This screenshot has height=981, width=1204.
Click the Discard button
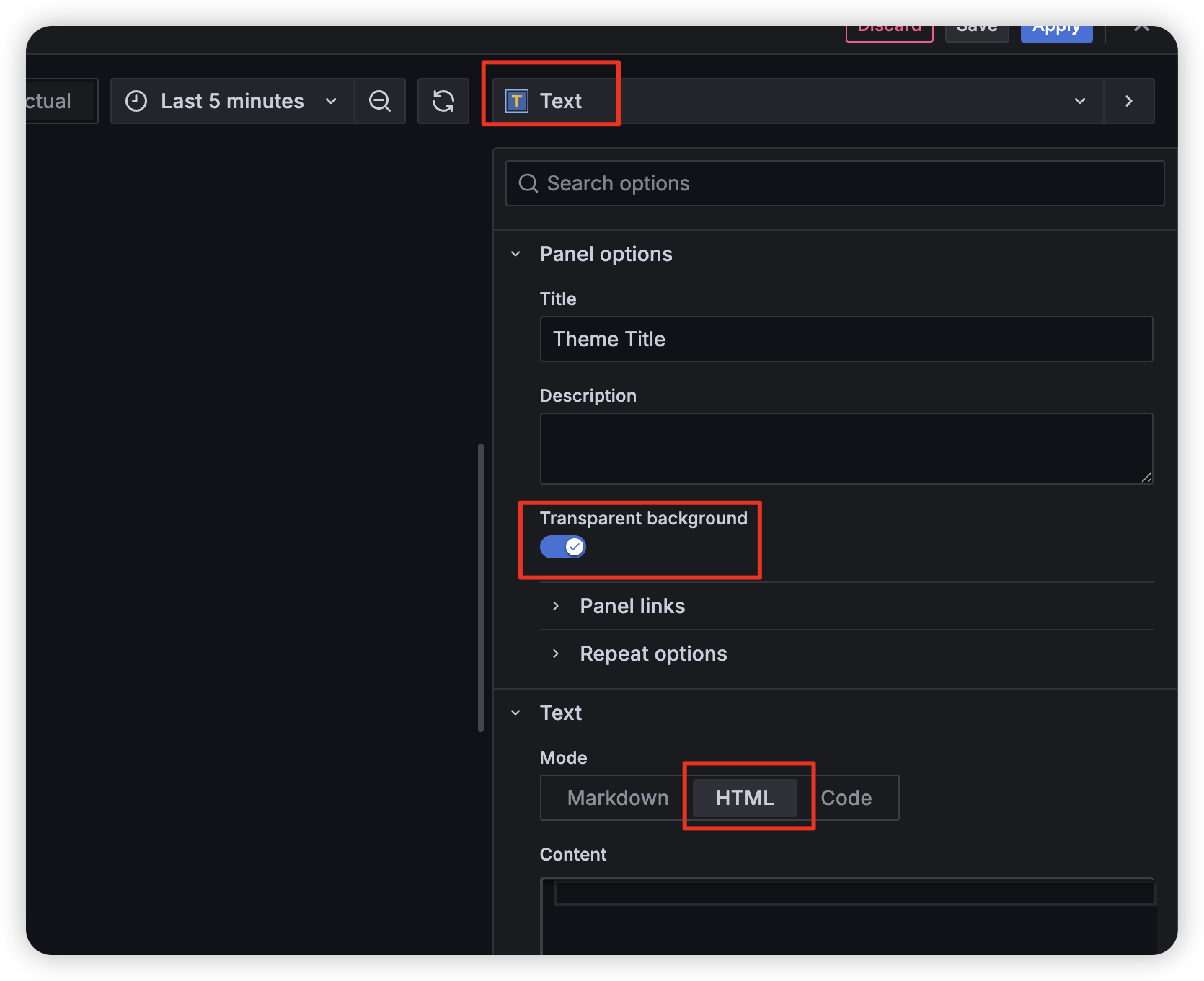(889, 27)
